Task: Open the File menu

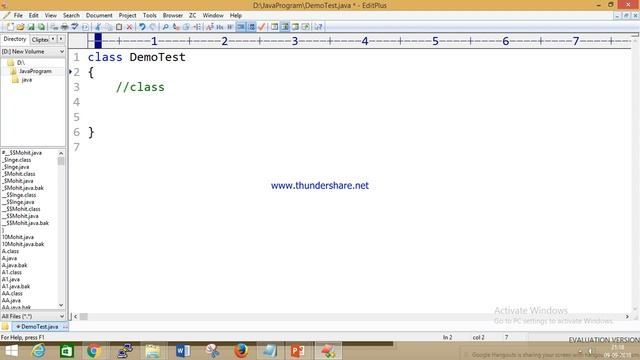Action: (x=18, y=16)
